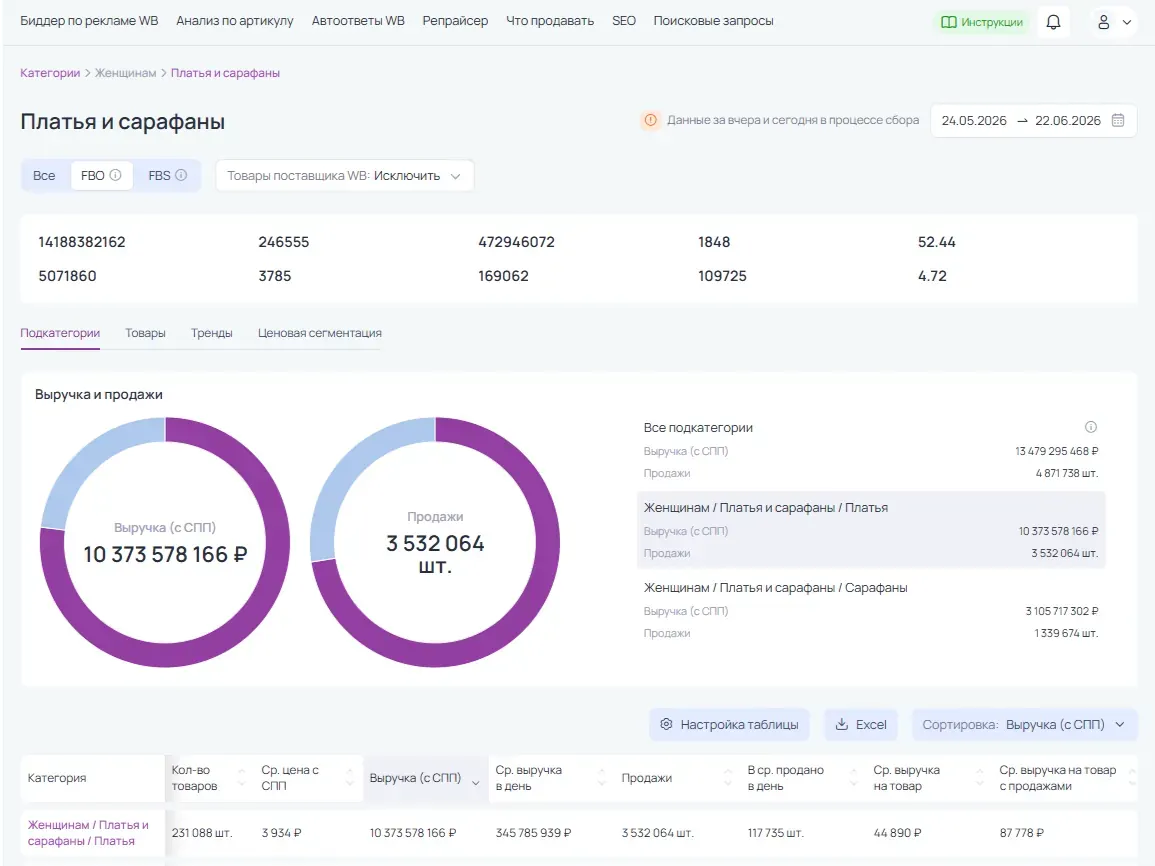Open Анализ по артикулу menu
Viewport: 1155px width, 866px height.
234,21
